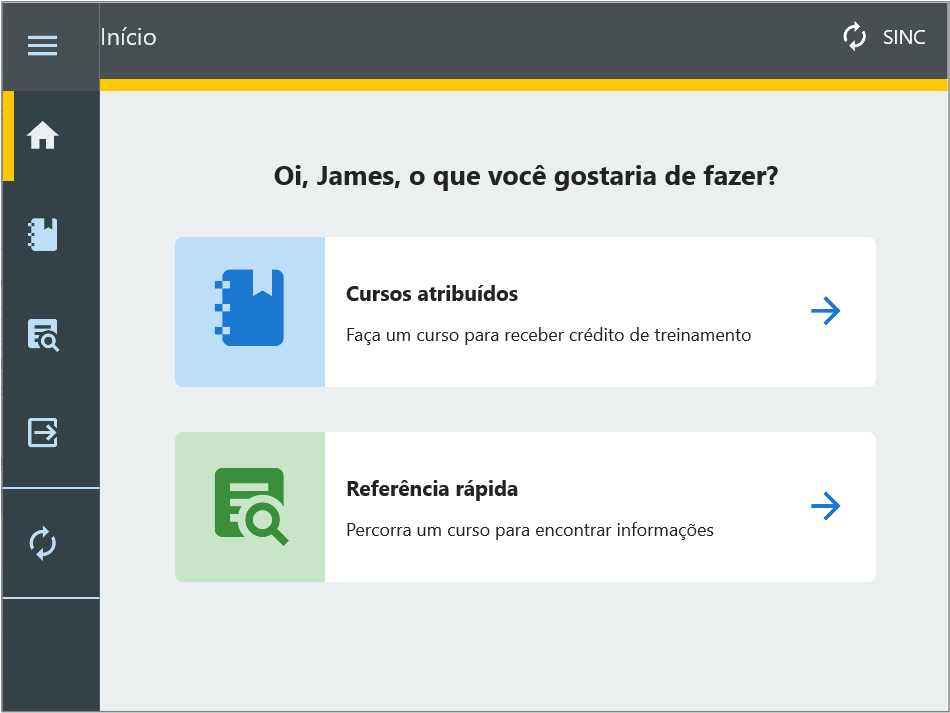Click 'Faça um curso para receber crédito' description
The height and width of the screenshot is (713, 950).
click(x=547, y=335)
